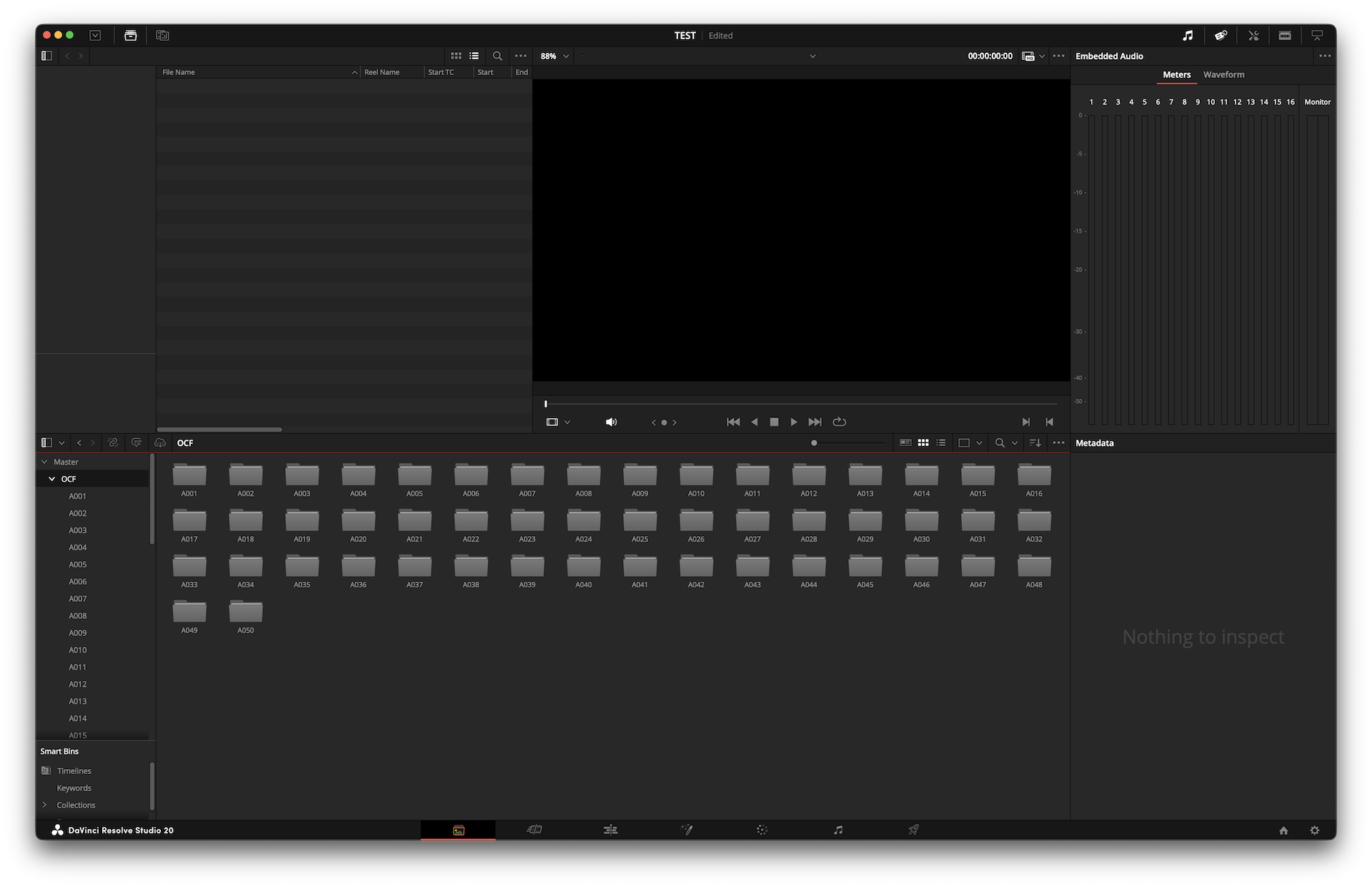Switch to the Waveform tab

(x=1223, y=74)
